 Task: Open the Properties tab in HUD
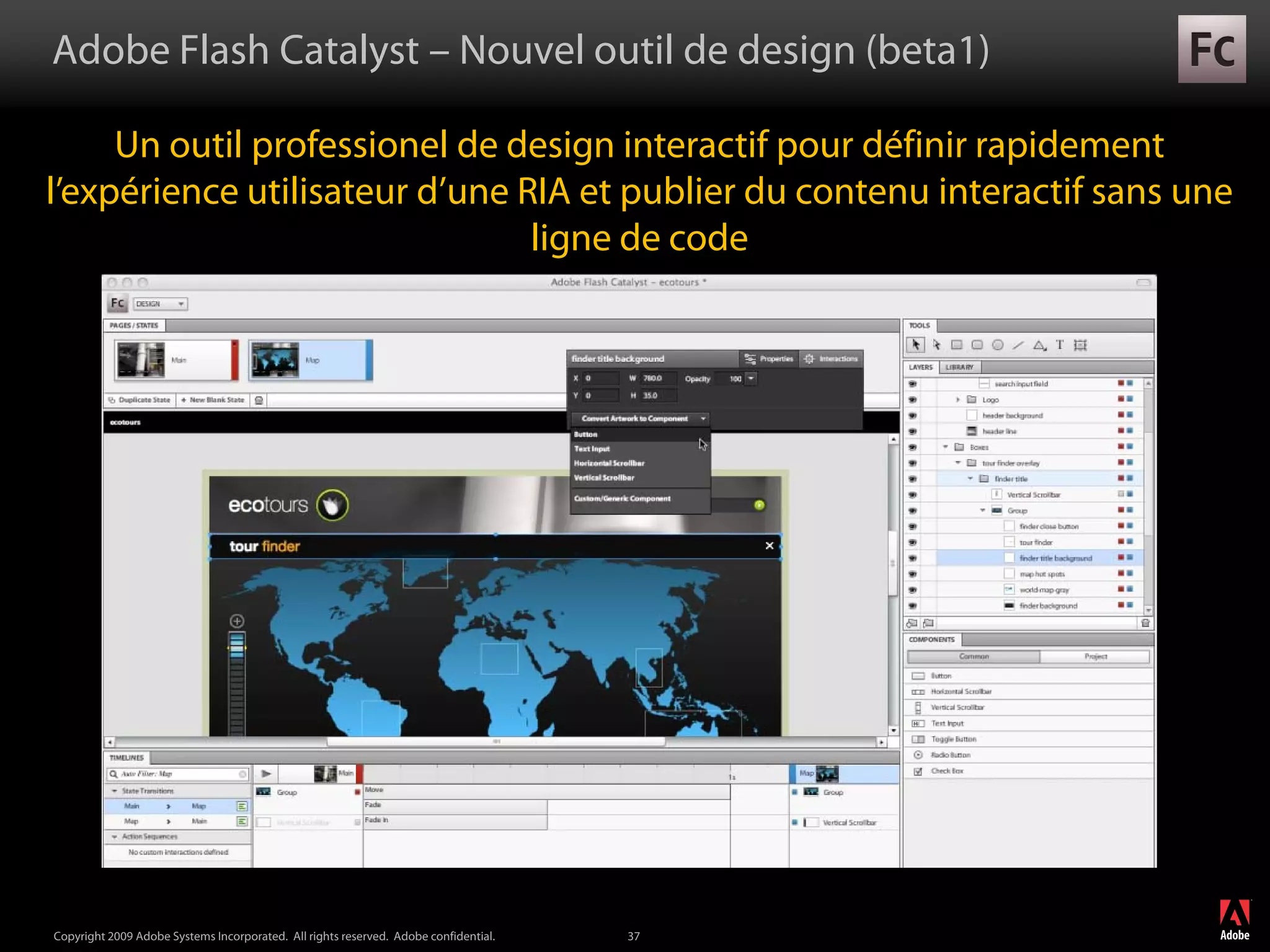(769, 359)
